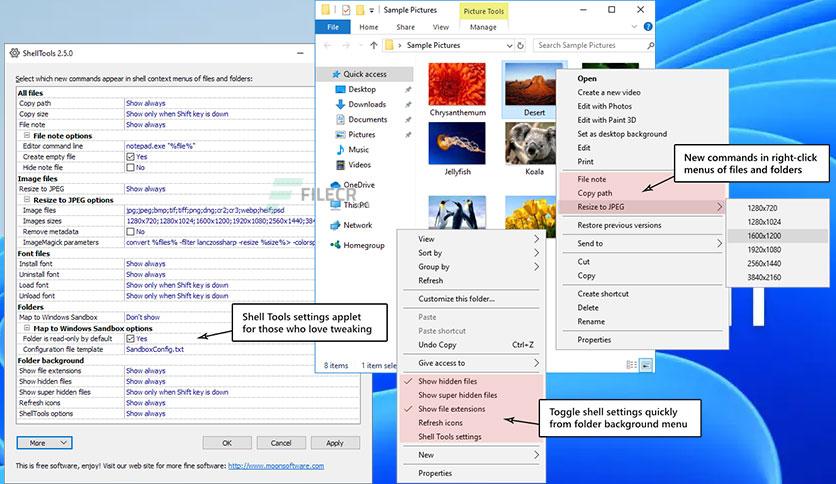Image resolution: width=836 pixels, height=484 pixels.
Task: Click the checkmark icon in quick access toolbar
Action: pos(346,10)
